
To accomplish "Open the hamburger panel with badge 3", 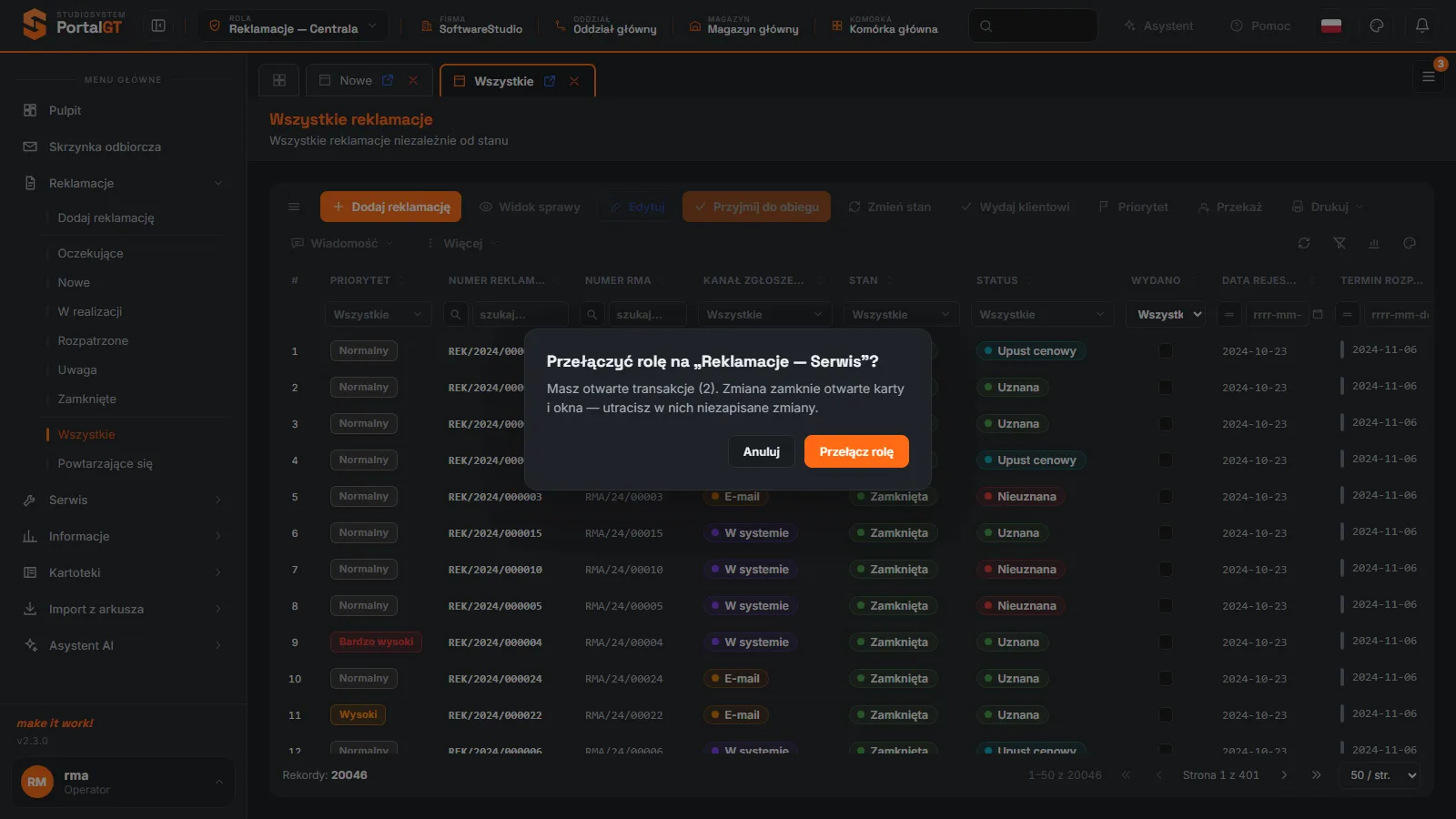I will [x=1429, y=76].
